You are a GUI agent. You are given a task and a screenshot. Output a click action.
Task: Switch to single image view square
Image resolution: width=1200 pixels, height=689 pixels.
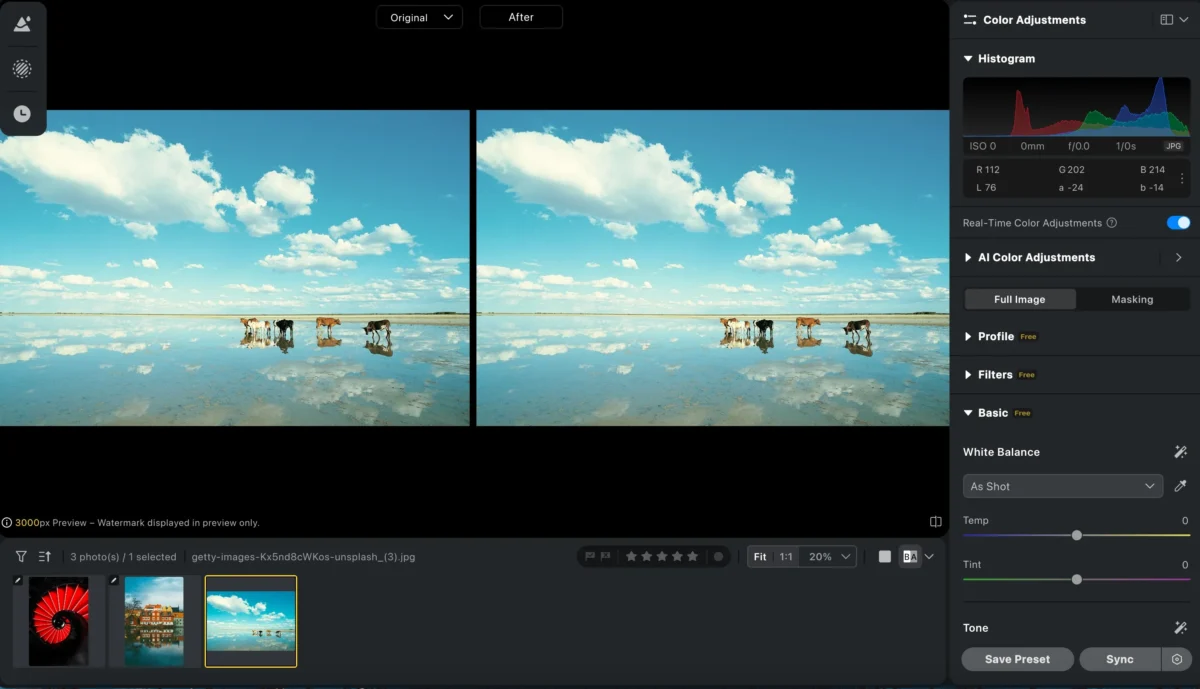pyautogui.click(x=885, y=557)
